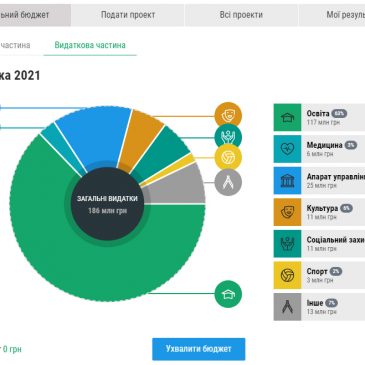This screenshot has width=365, height=365.
Task: Click the Ухвалити бюджет button
Action: (x=199, y=349)
